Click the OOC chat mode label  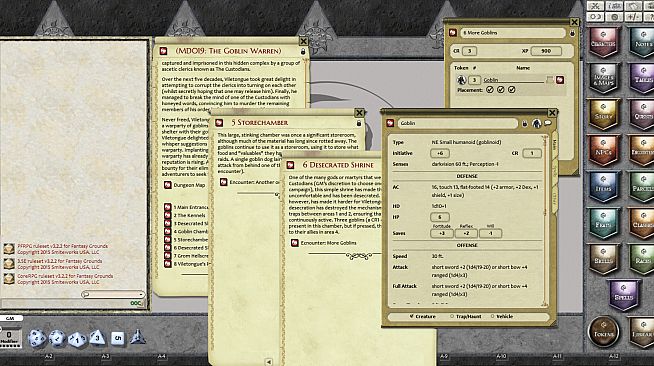136,303
